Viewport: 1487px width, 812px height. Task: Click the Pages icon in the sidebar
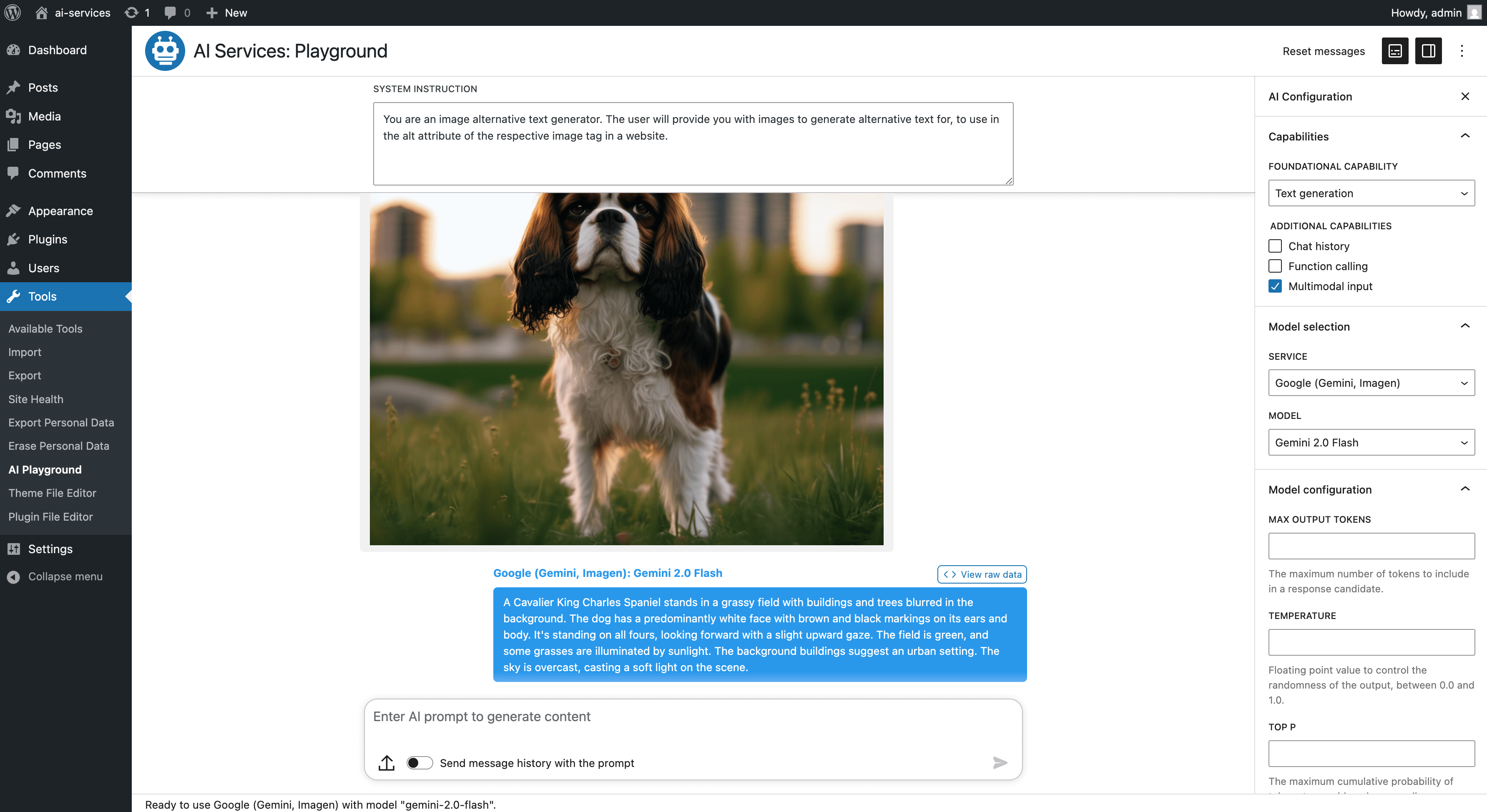(13, 144)
